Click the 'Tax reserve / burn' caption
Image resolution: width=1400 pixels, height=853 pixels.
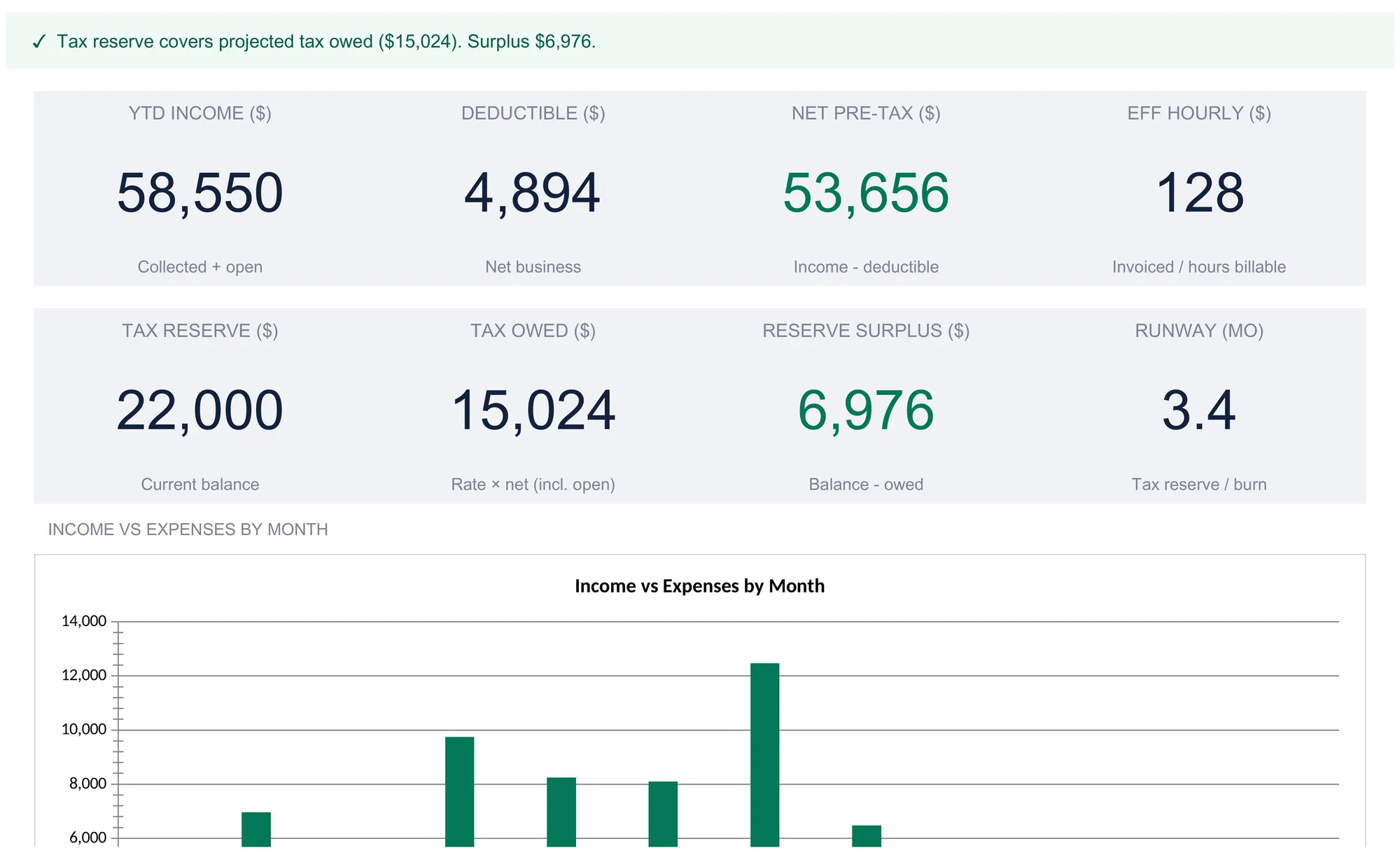[1199, 485]
